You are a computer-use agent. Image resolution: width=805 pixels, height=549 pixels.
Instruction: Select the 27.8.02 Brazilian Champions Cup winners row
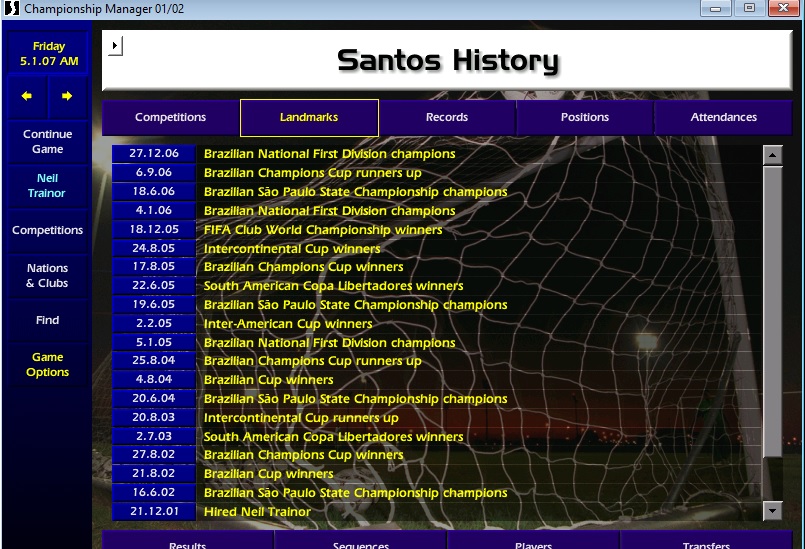(436, 455)
